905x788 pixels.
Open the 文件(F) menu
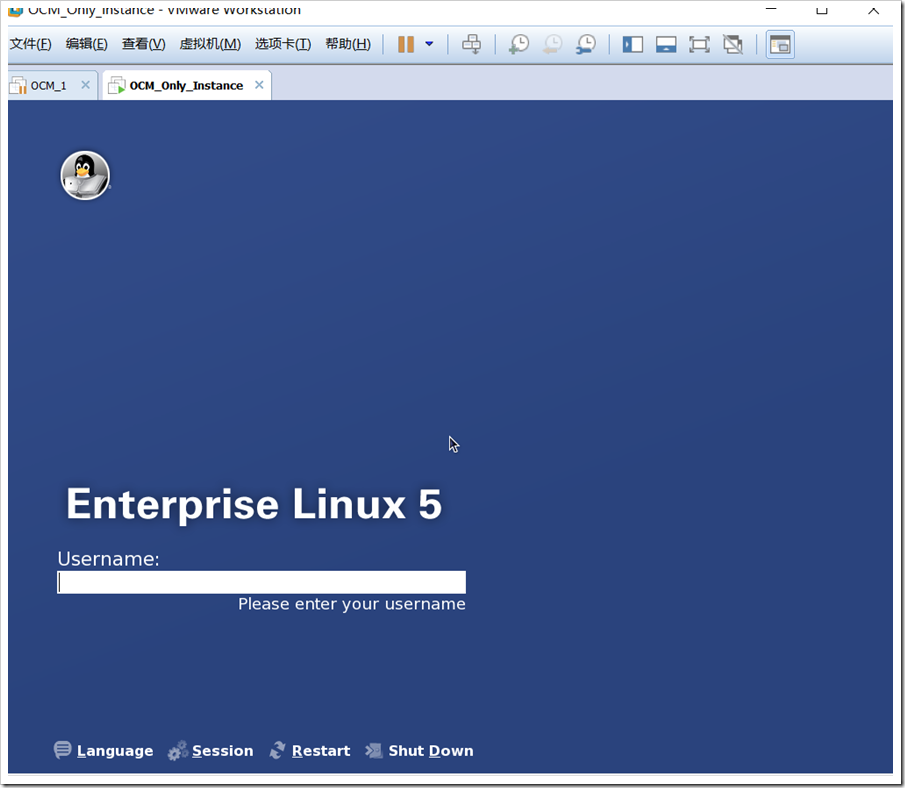coord(31,44)
